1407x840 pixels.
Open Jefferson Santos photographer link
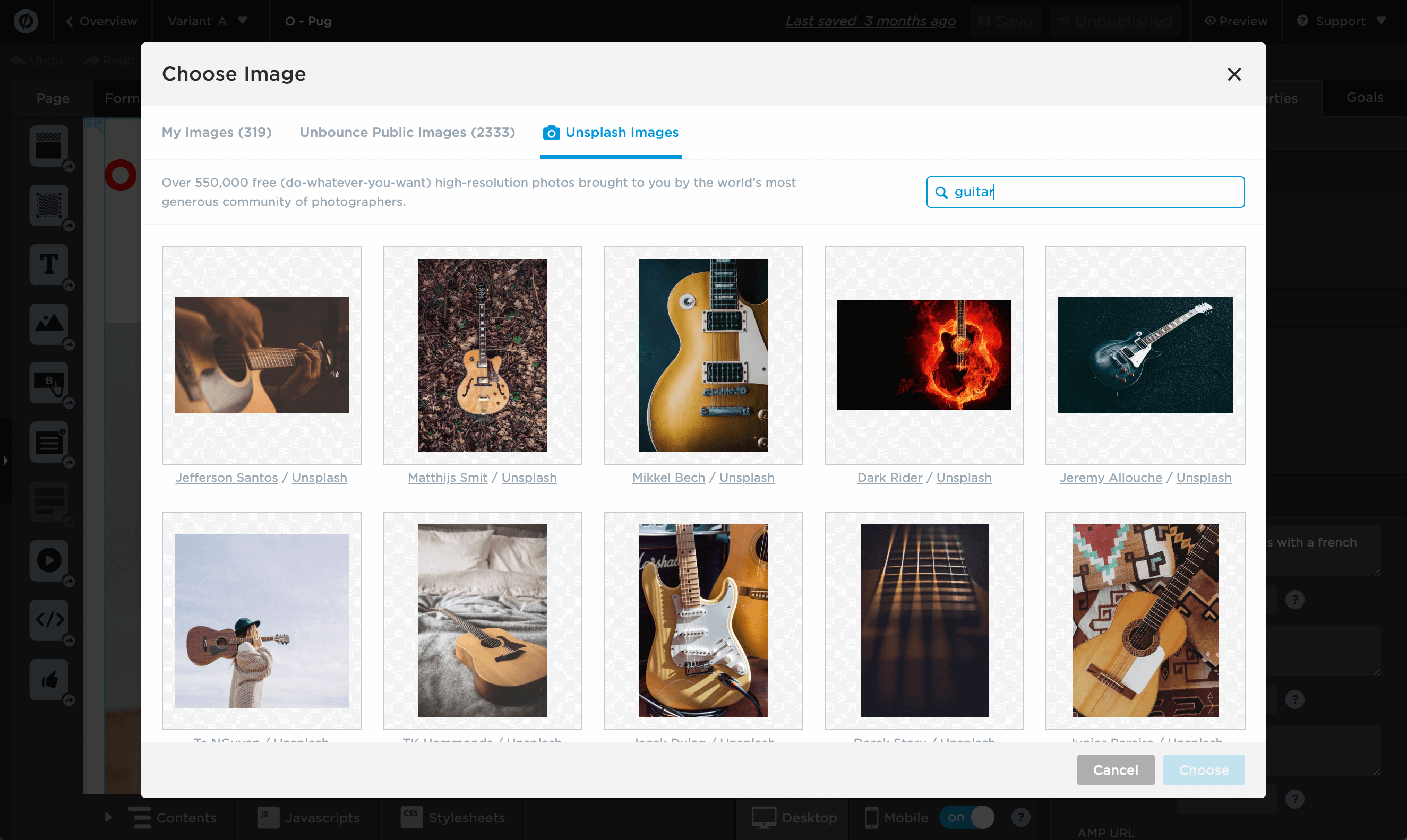[227, 477]
